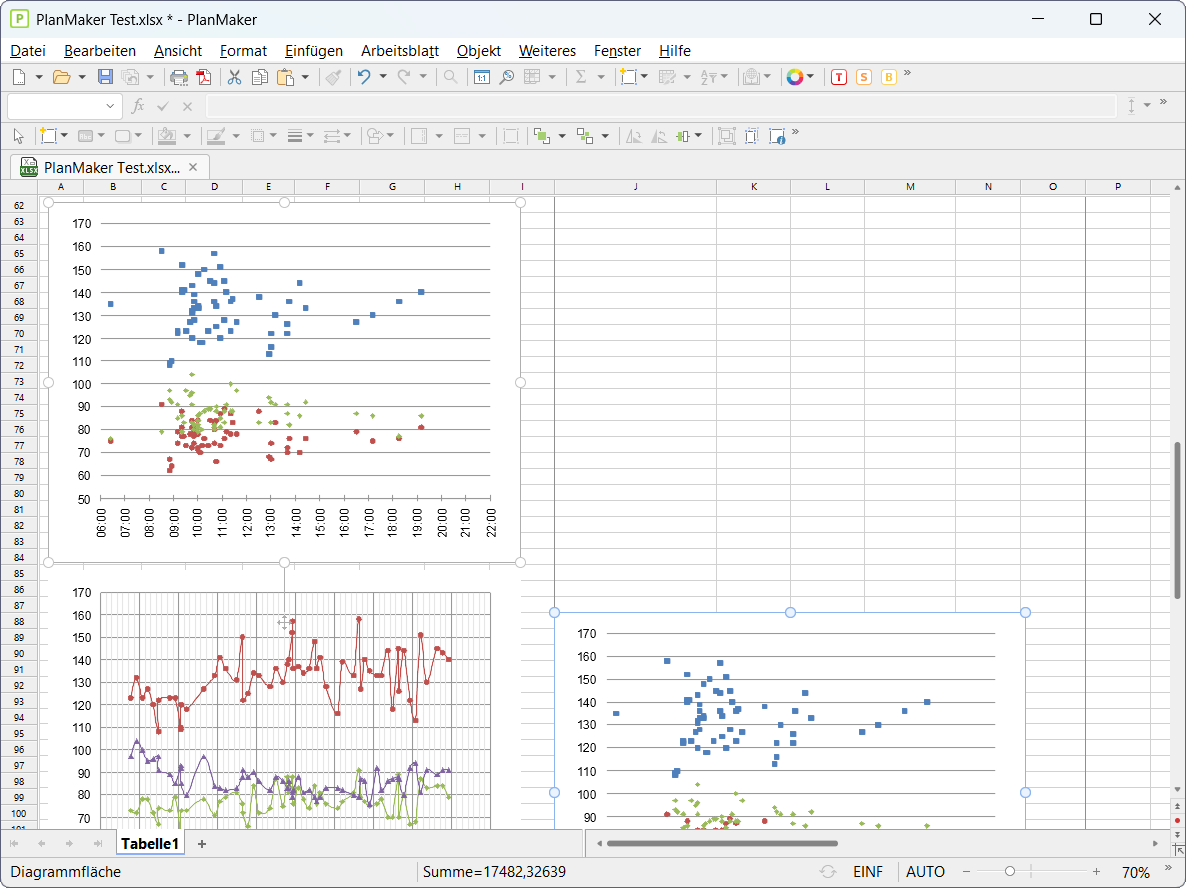Set zoom to actual size 1:1
Image resolution: width=1186 pixels, height=888 pixels.
coord(482,77)
